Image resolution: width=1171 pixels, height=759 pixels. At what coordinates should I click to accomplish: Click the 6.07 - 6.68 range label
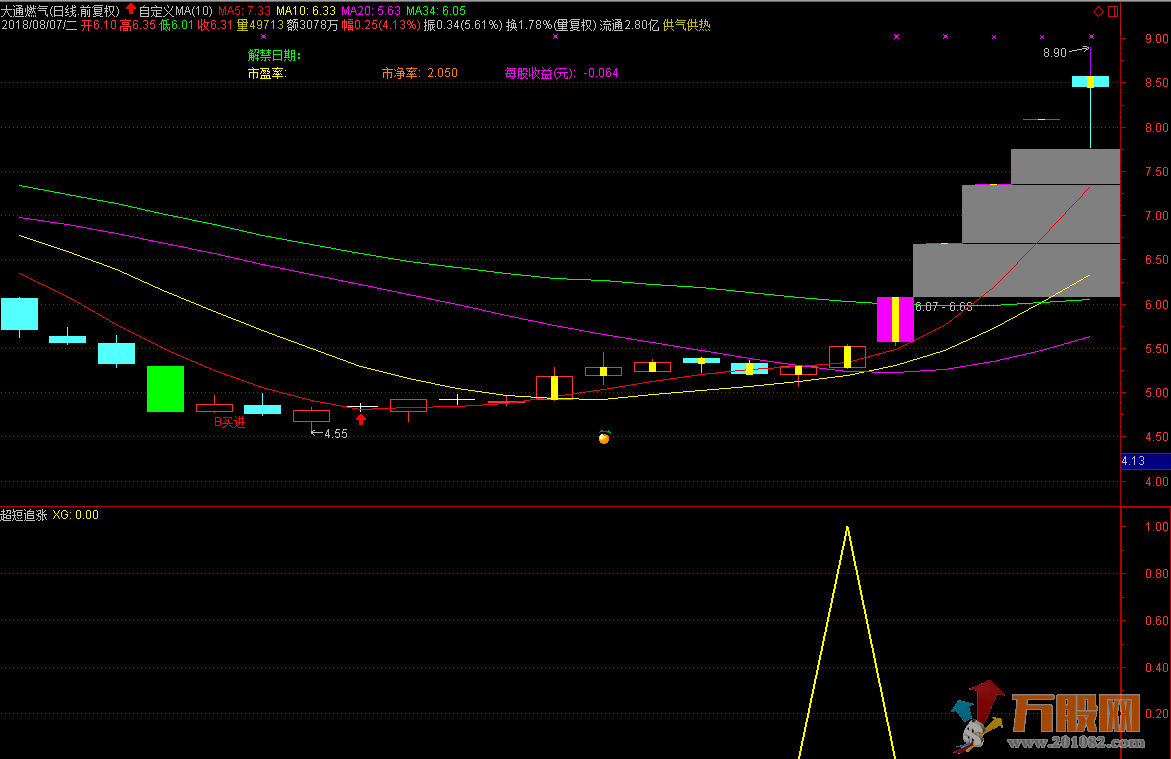click(x=944, y=307)
